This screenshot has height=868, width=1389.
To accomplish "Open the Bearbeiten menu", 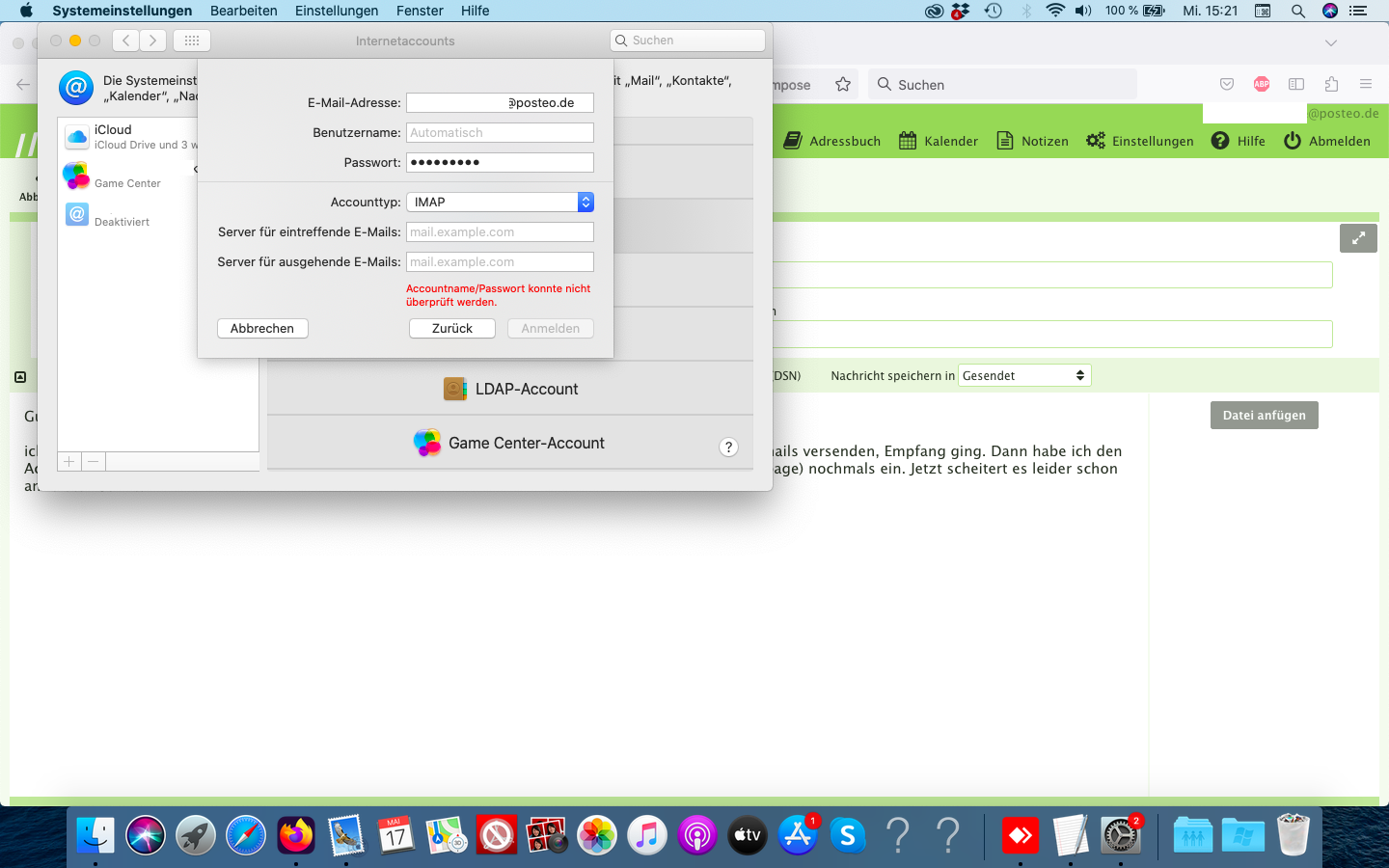I will point(244,11).
